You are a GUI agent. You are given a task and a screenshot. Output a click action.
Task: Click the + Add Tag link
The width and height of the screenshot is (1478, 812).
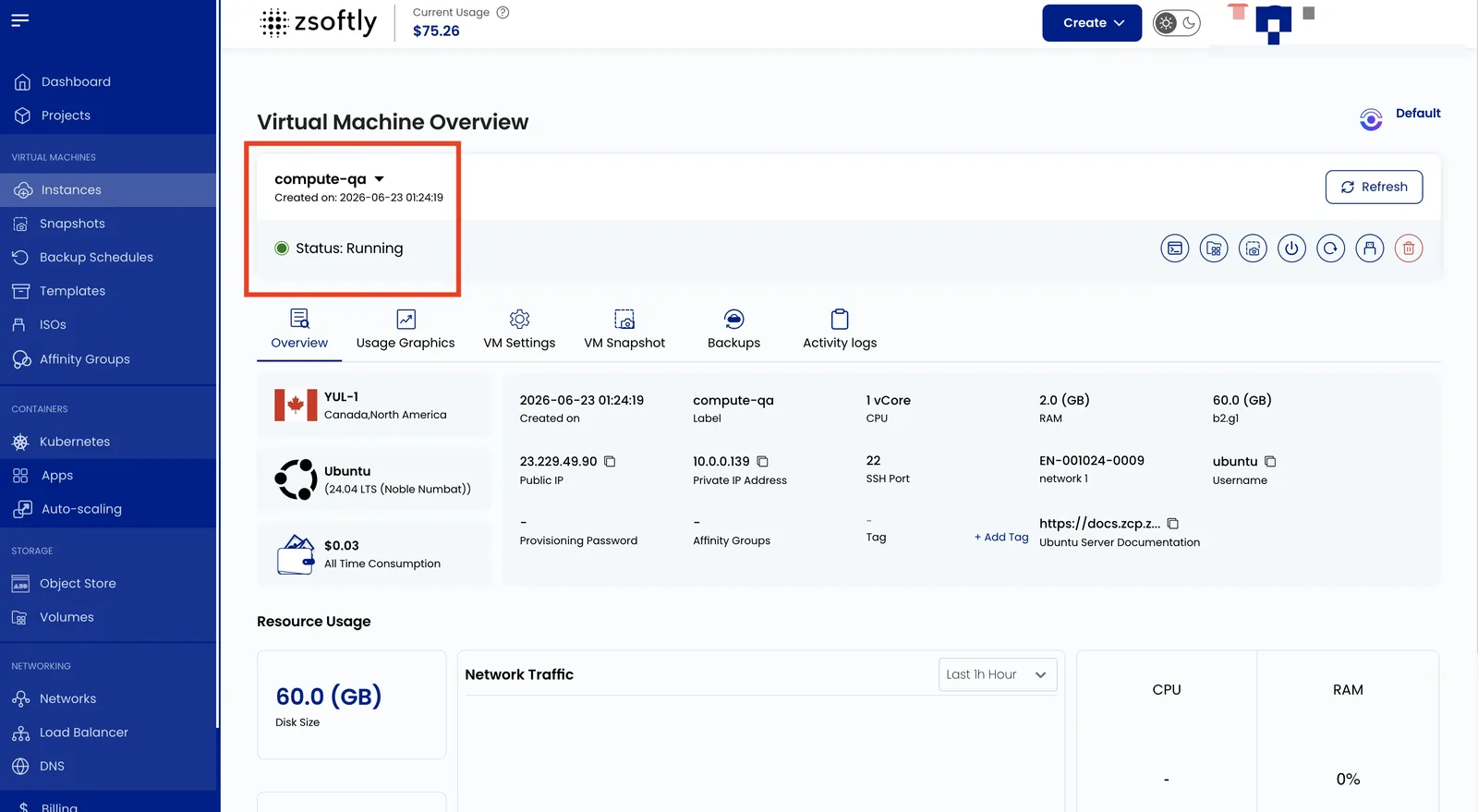point(1001,538)
